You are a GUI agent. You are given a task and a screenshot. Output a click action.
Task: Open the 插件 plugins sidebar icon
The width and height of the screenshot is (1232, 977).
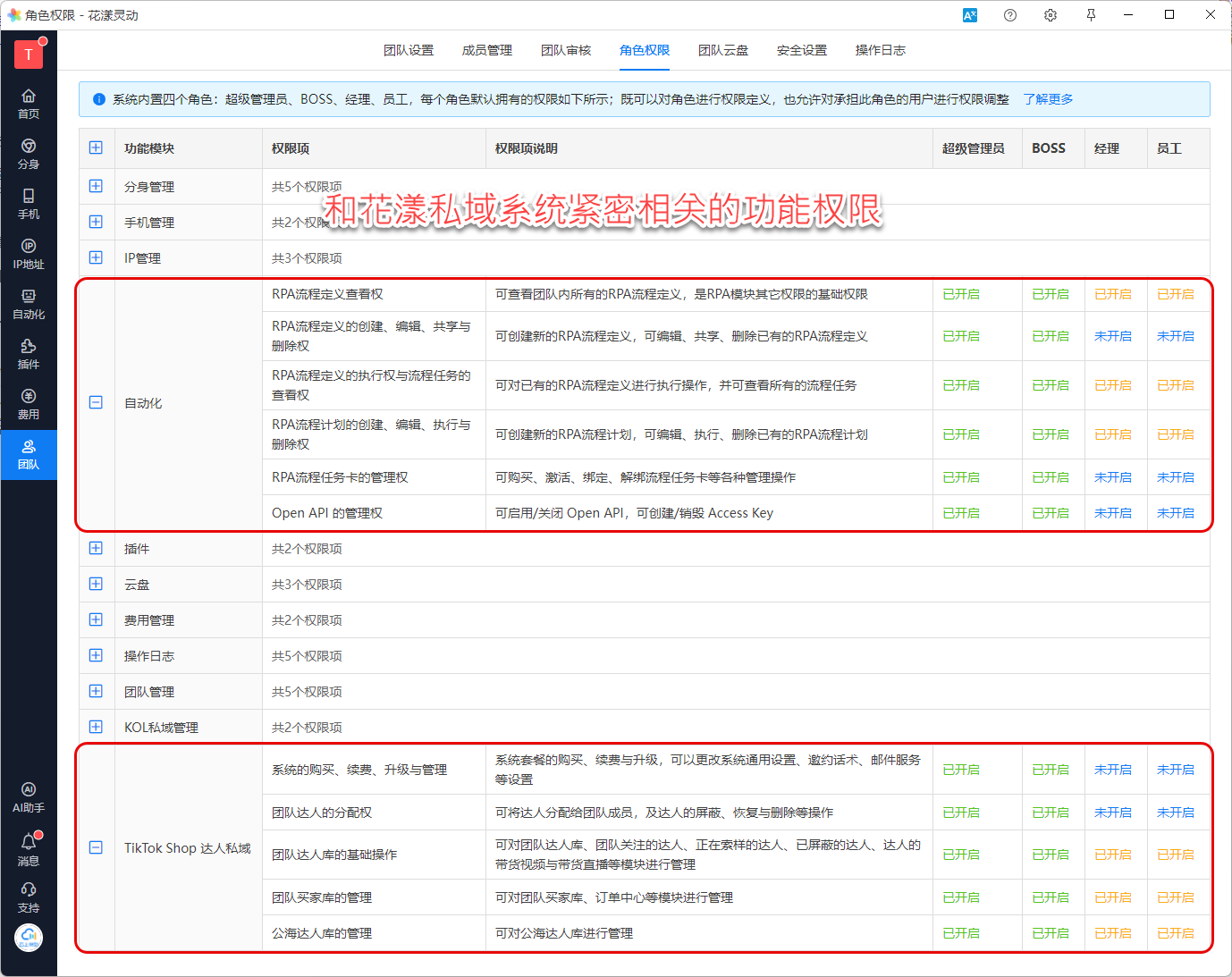coord(29,354)
